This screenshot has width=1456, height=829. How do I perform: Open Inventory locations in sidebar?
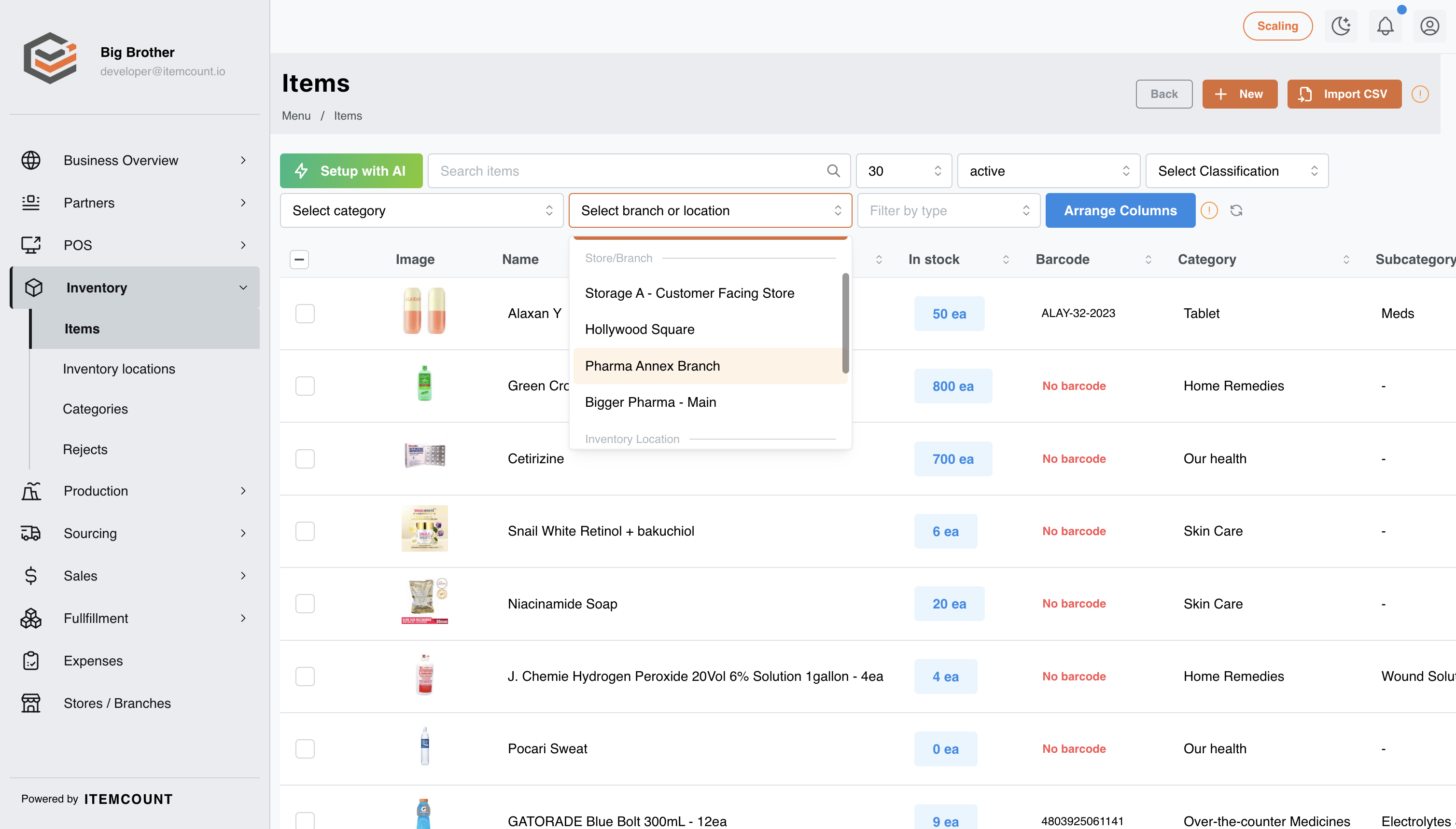(x=119, y=369)
